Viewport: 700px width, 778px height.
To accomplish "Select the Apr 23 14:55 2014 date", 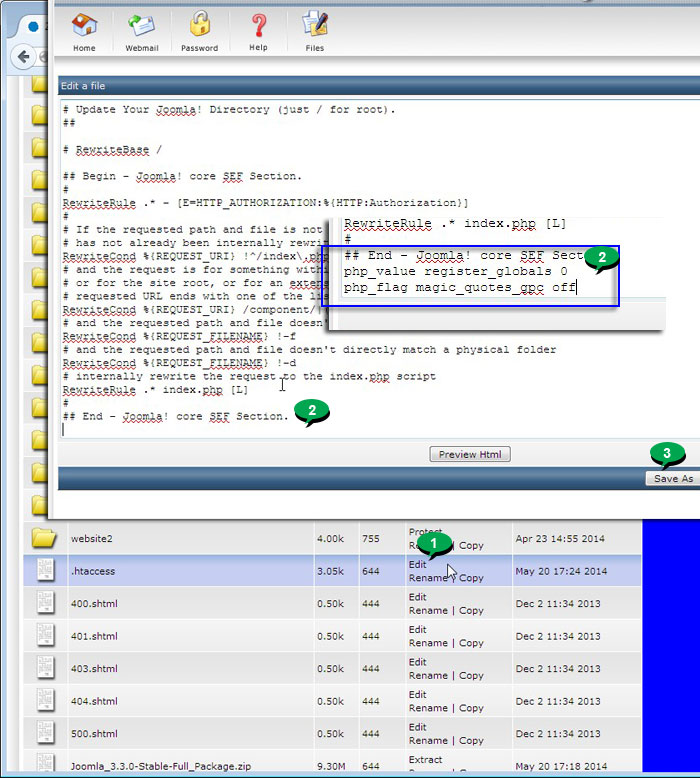I will [x=560, y=539].
